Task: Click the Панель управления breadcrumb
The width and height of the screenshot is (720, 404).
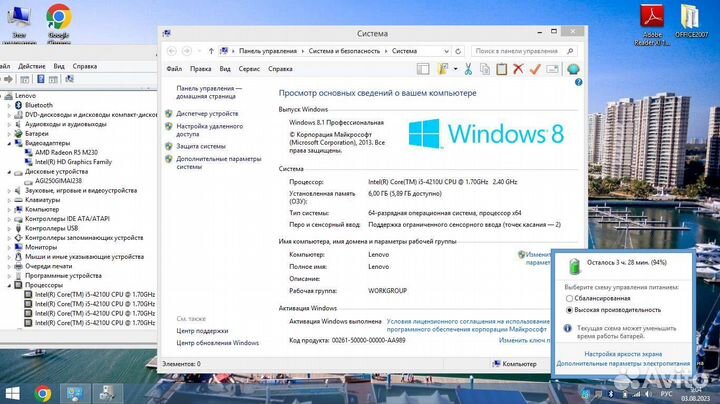Action: pos(268,51)
